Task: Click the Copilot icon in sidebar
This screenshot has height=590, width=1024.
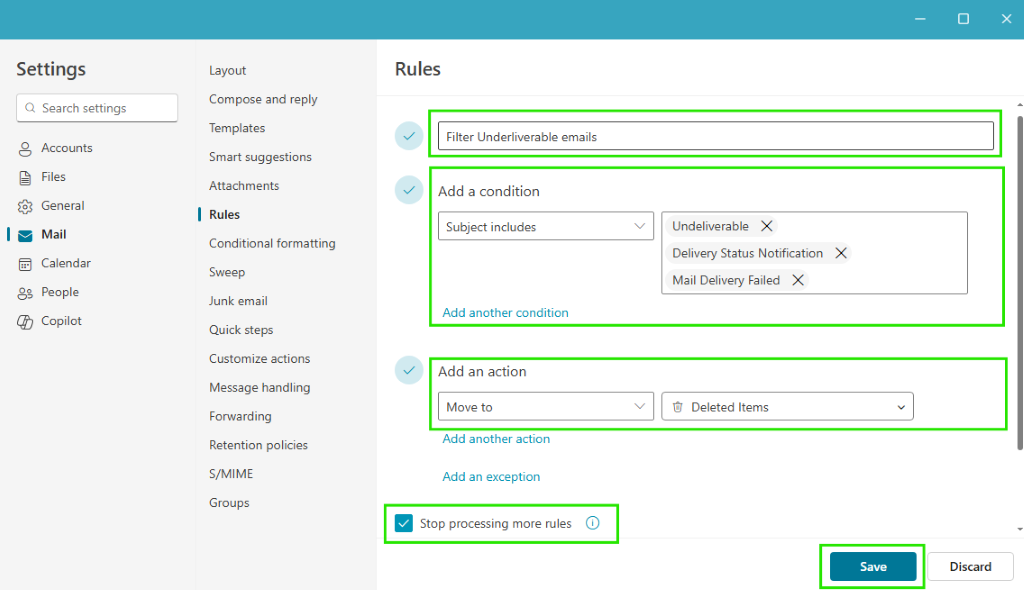Action: 25,321
